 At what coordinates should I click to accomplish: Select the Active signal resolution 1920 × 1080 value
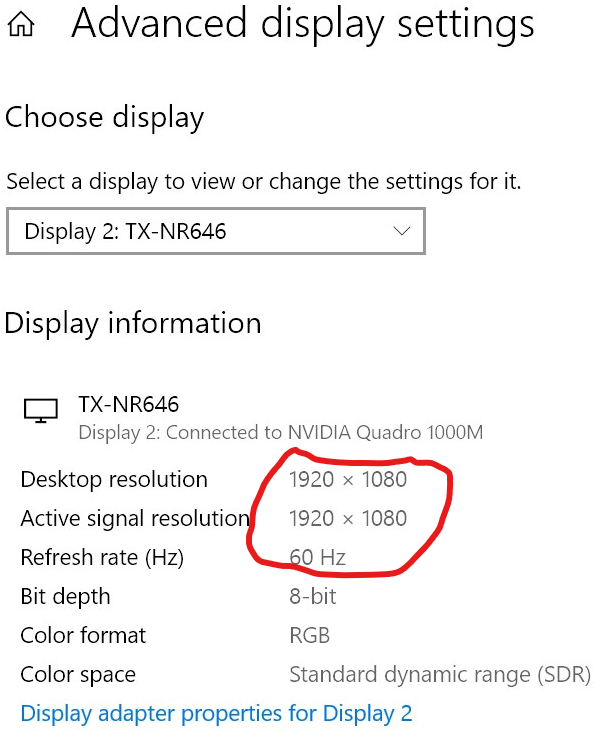[x=348, y=519]
